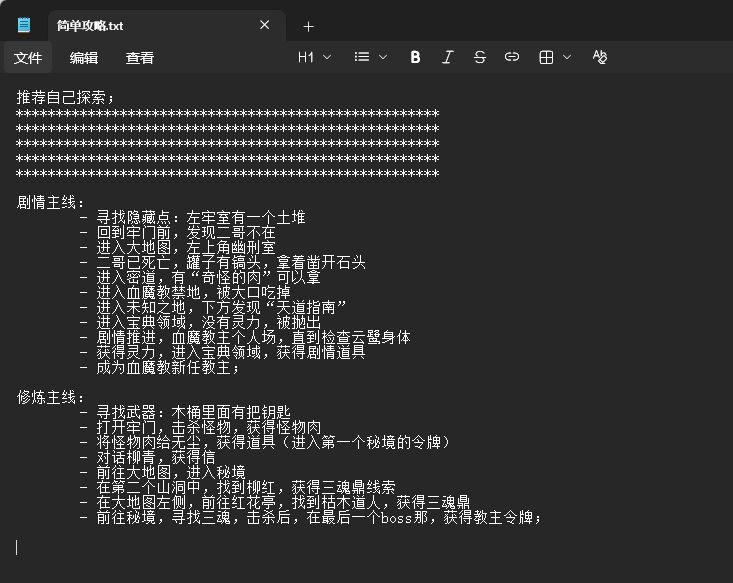Open the 查看 menu
733x583 pixels.
tap(139, 58)
